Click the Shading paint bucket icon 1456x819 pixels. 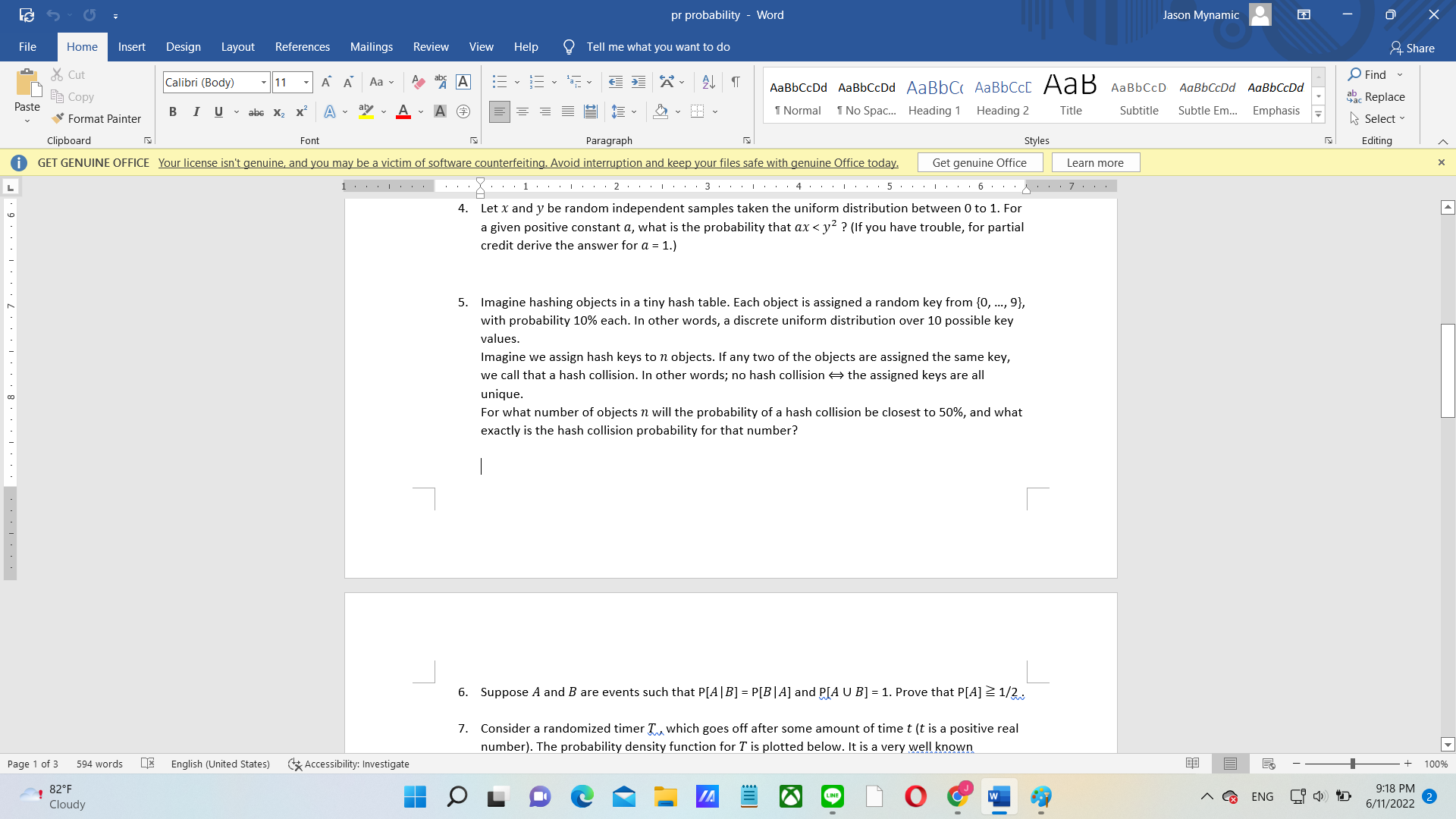click(661, 111)
